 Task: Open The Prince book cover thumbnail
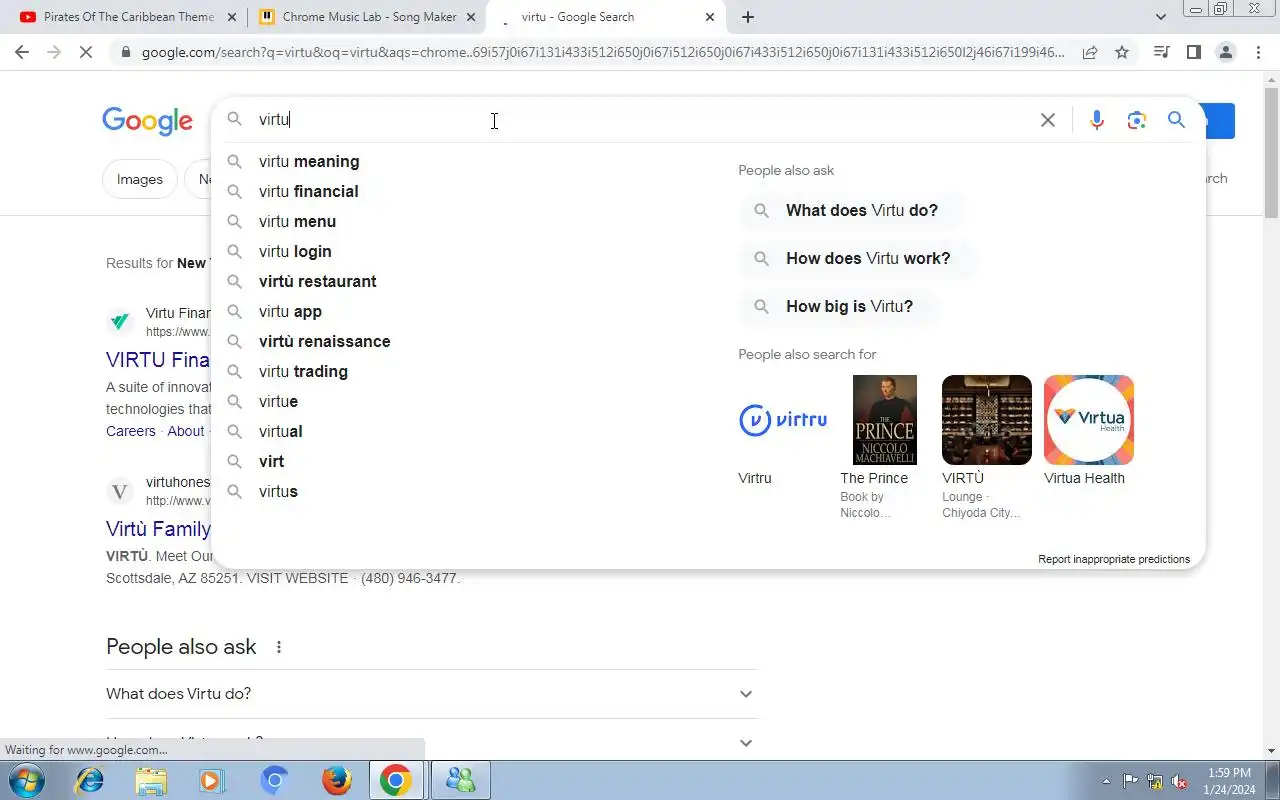pos(885,420)
